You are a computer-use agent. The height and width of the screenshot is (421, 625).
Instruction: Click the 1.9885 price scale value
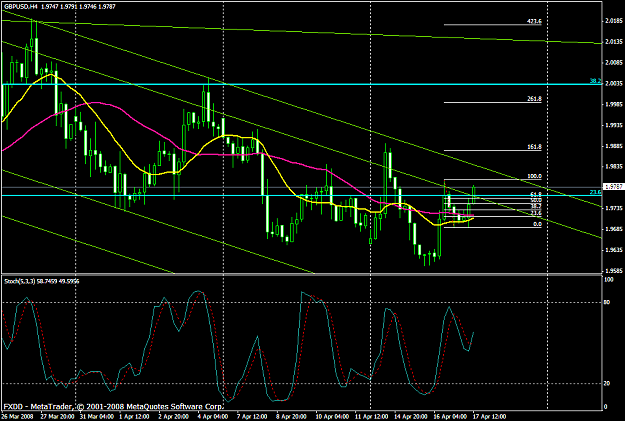pos(614,146)
